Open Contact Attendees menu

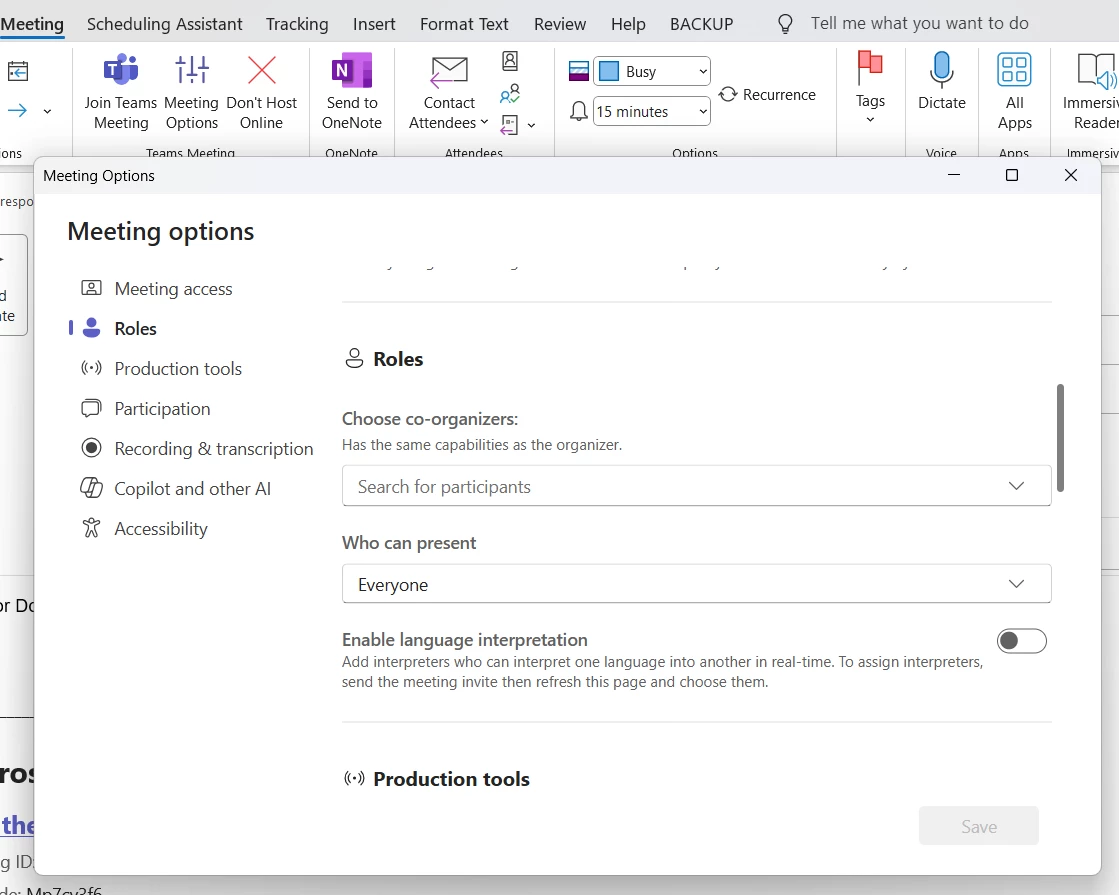click(x=449, y=92)
